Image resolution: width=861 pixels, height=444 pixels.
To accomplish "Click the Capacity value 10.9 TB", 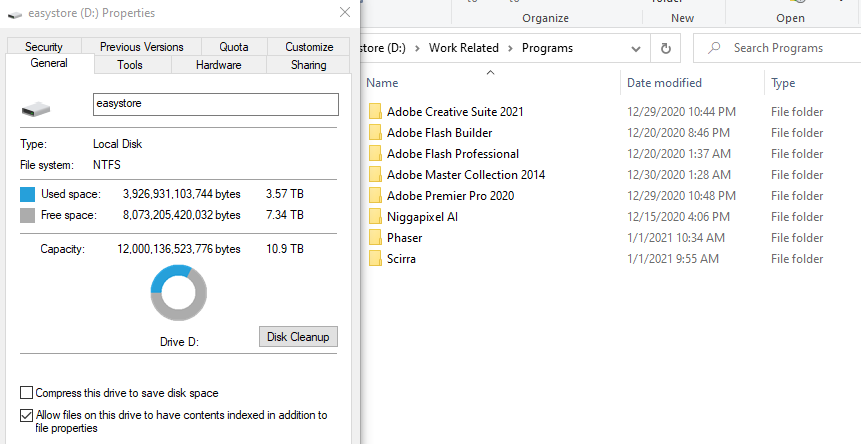I will (285, 249).
